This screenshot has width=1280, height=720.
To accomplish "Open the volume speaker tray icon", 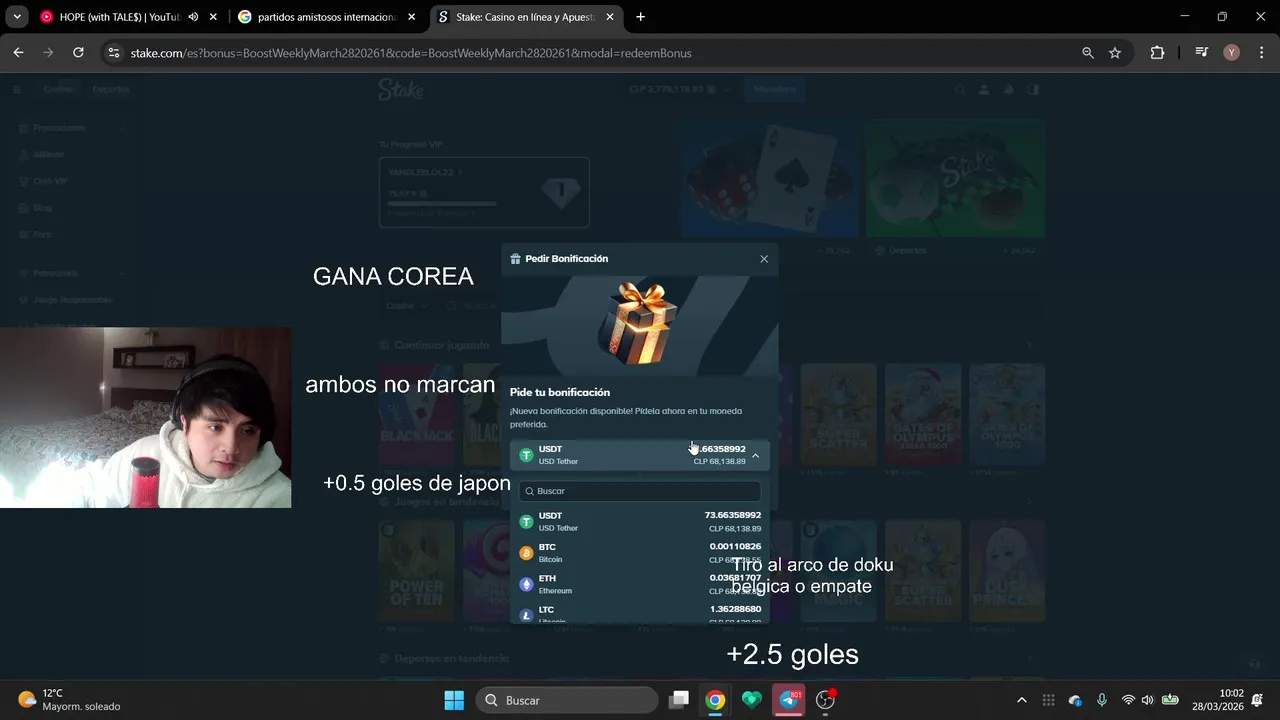I will [1147, 700].
